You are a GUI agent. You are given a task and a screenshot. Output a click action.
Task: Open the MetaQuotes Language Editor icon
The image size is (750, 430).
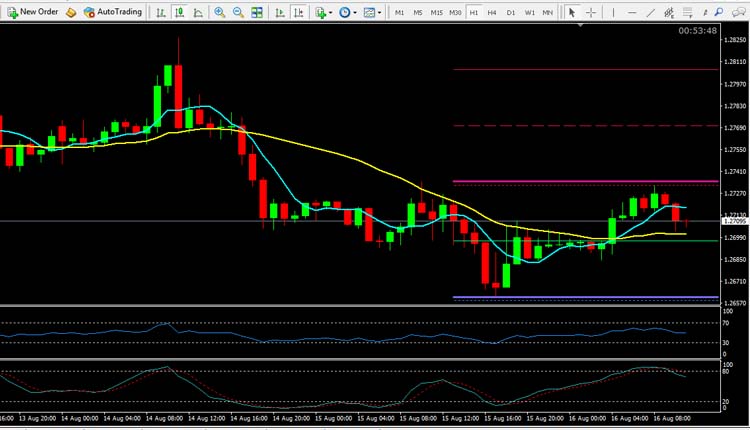(x=71, y=12)
